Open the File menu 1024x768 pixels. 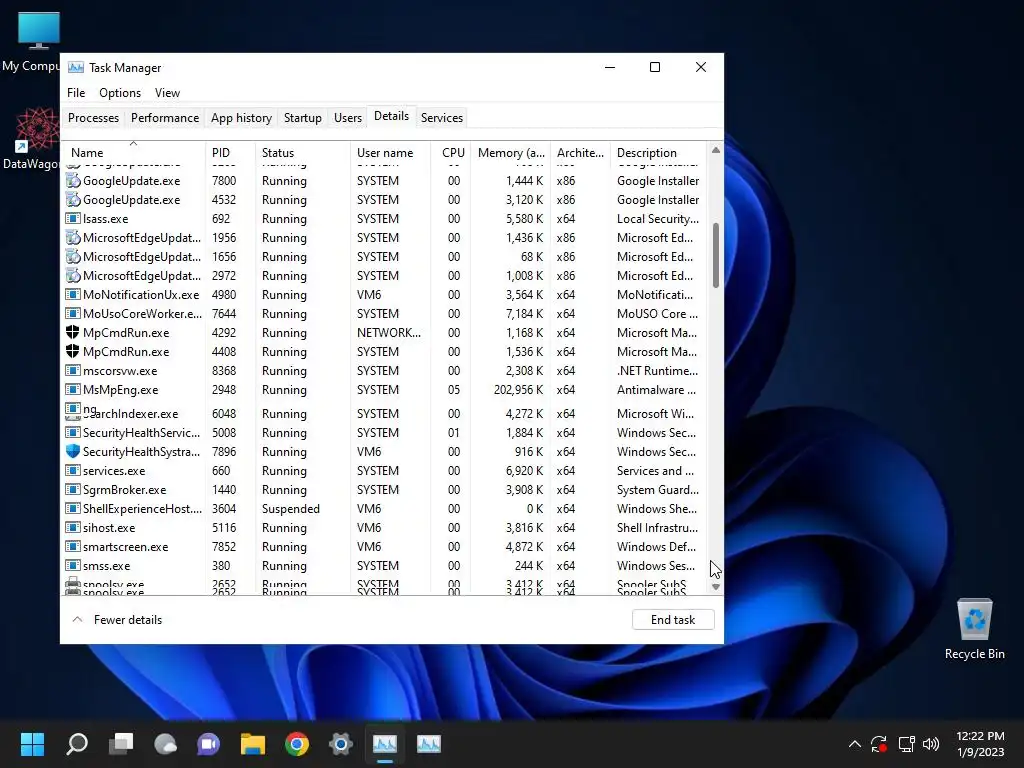point(76,93)
